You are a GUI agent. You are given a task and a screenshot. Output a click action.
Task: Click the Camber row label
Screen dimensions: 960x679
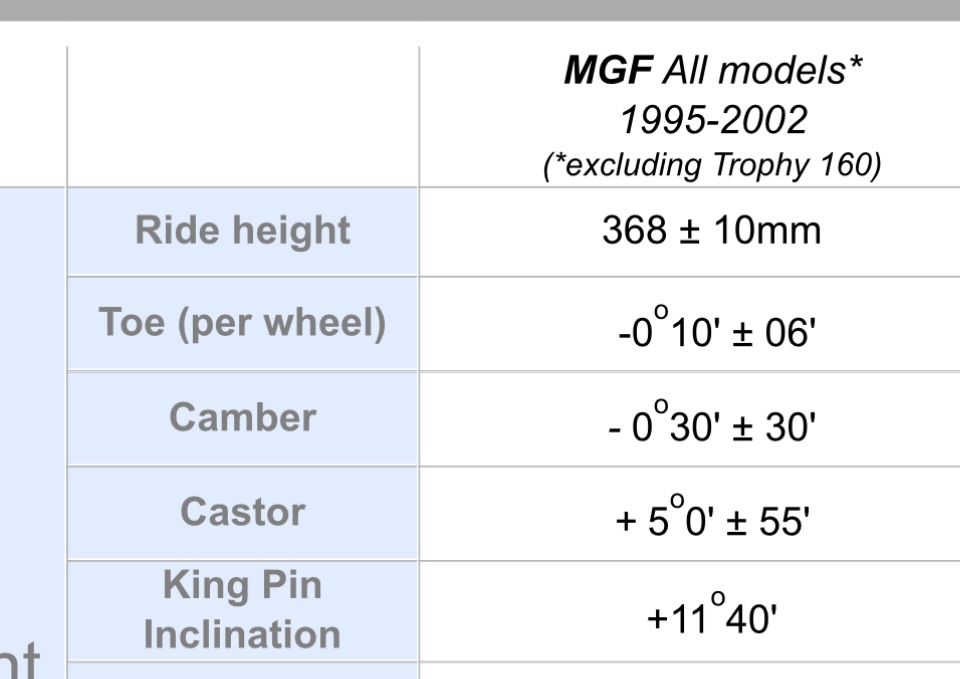click(x=242, y=417)
